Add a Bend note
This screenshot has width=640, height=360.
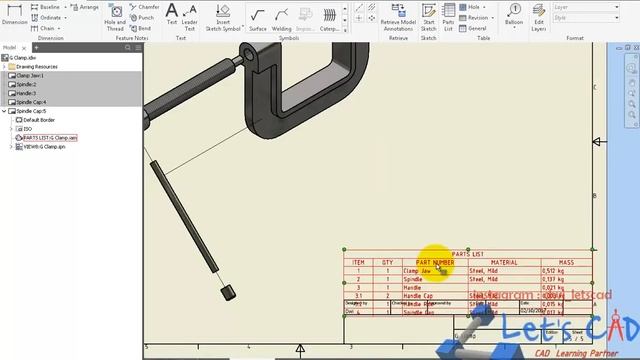click(140, 28)
